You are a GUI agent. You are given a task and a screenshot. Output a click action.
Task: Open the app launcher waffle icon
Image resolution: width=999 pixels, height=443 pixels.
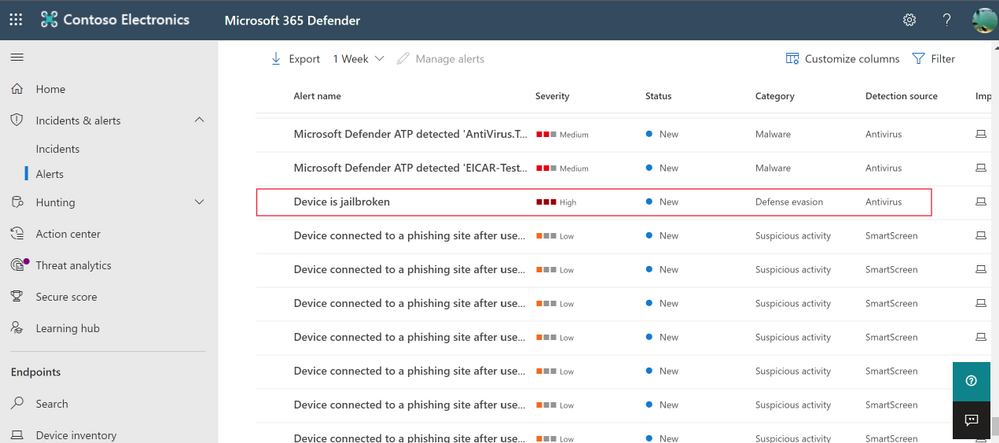coord(16,20)
